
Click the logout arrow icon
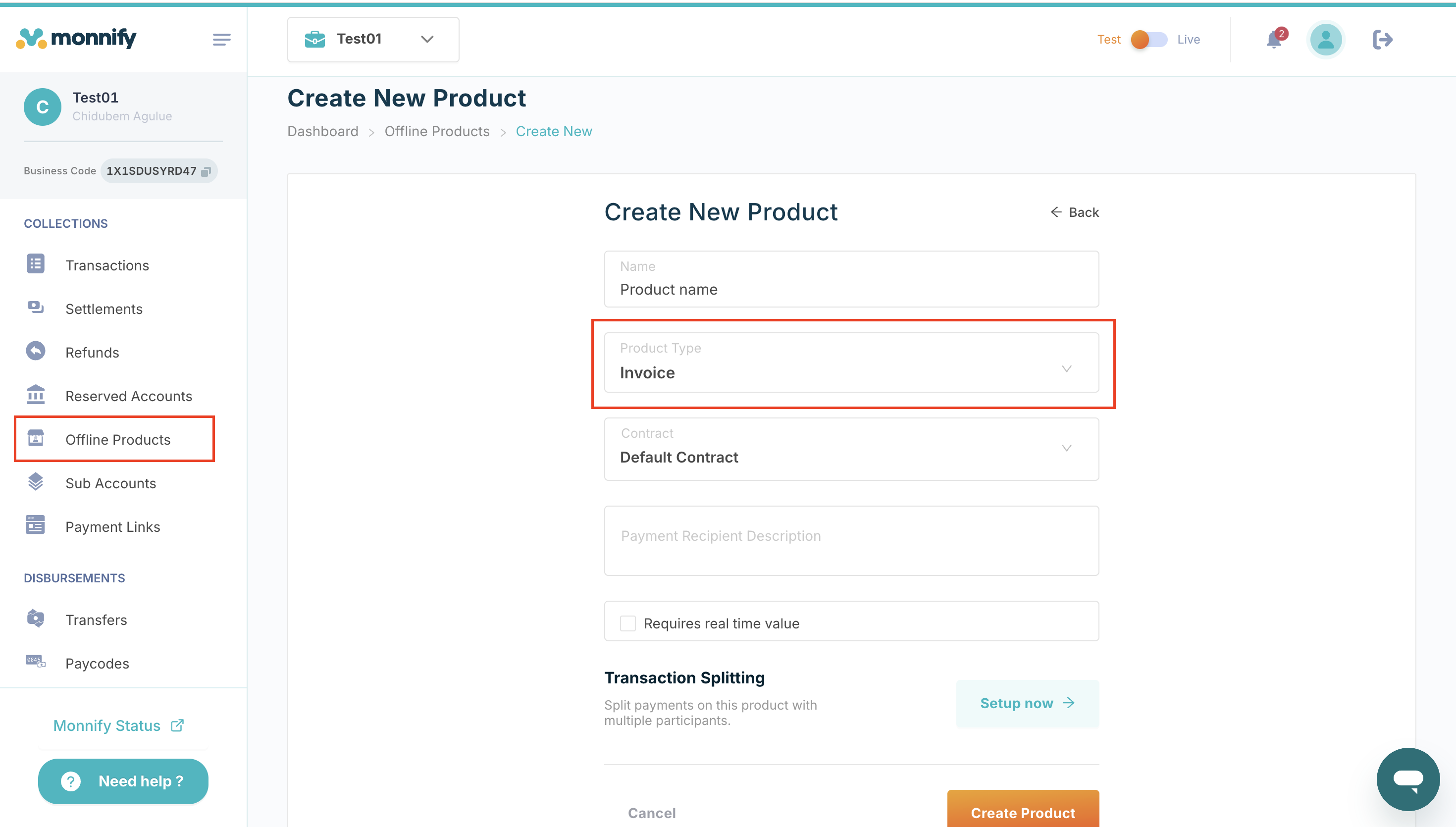point(1382,39)
